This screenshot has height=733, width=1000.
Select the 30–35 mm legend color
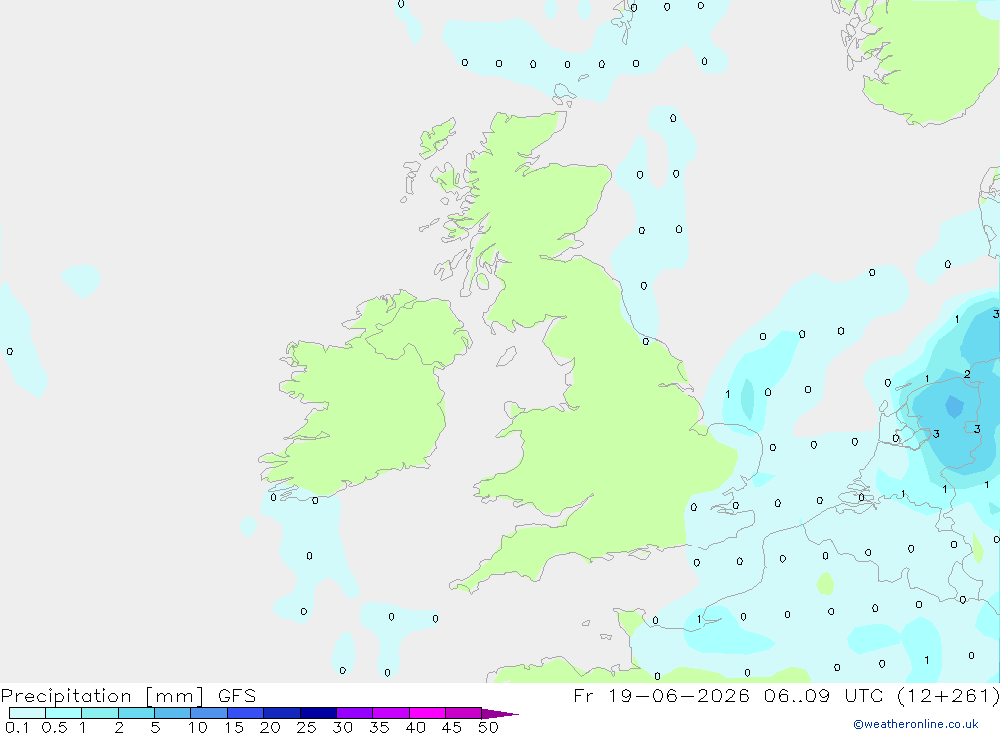[x=354, y=713]
